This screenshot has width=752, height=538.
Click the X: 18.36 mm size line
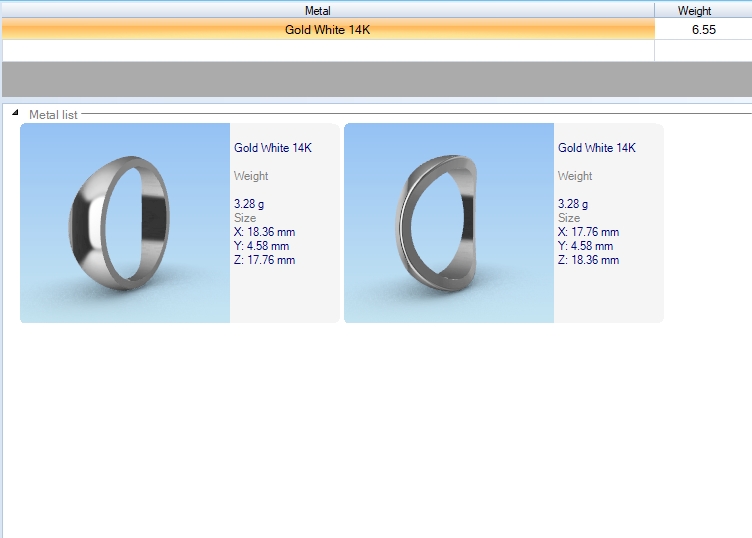pos(264,232)
